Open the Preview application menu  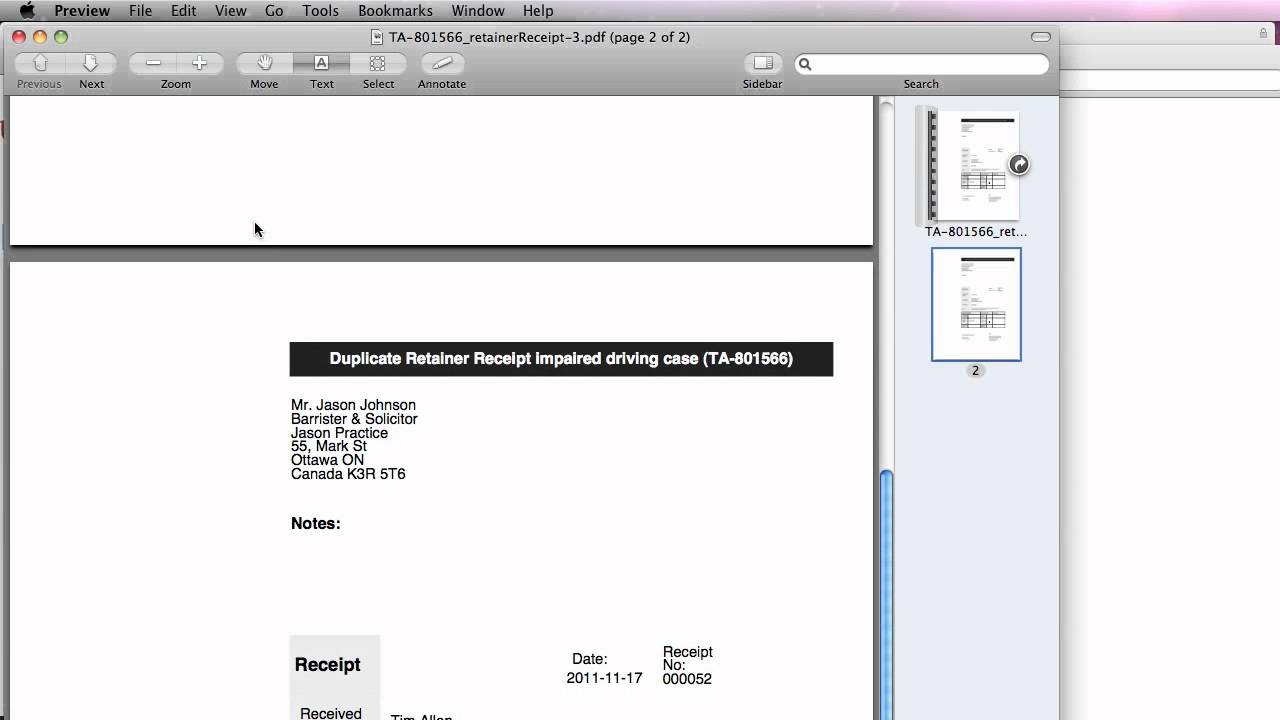coord(82,11)
